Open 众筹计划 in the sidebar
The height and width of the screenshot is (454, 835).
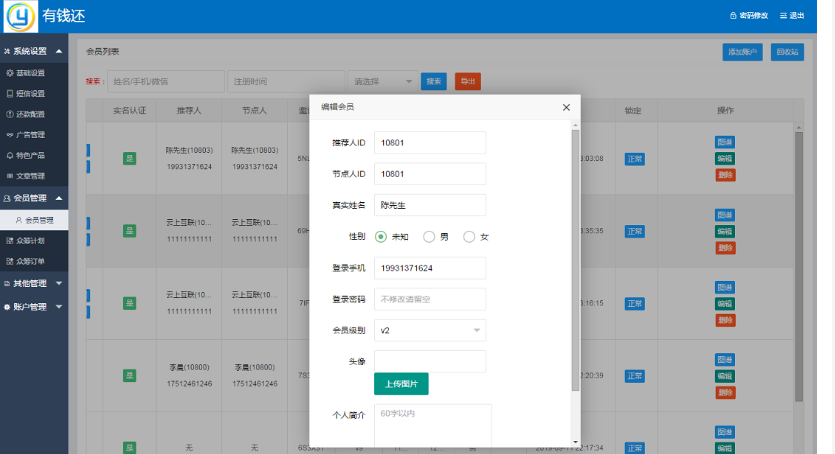[30, 241]
